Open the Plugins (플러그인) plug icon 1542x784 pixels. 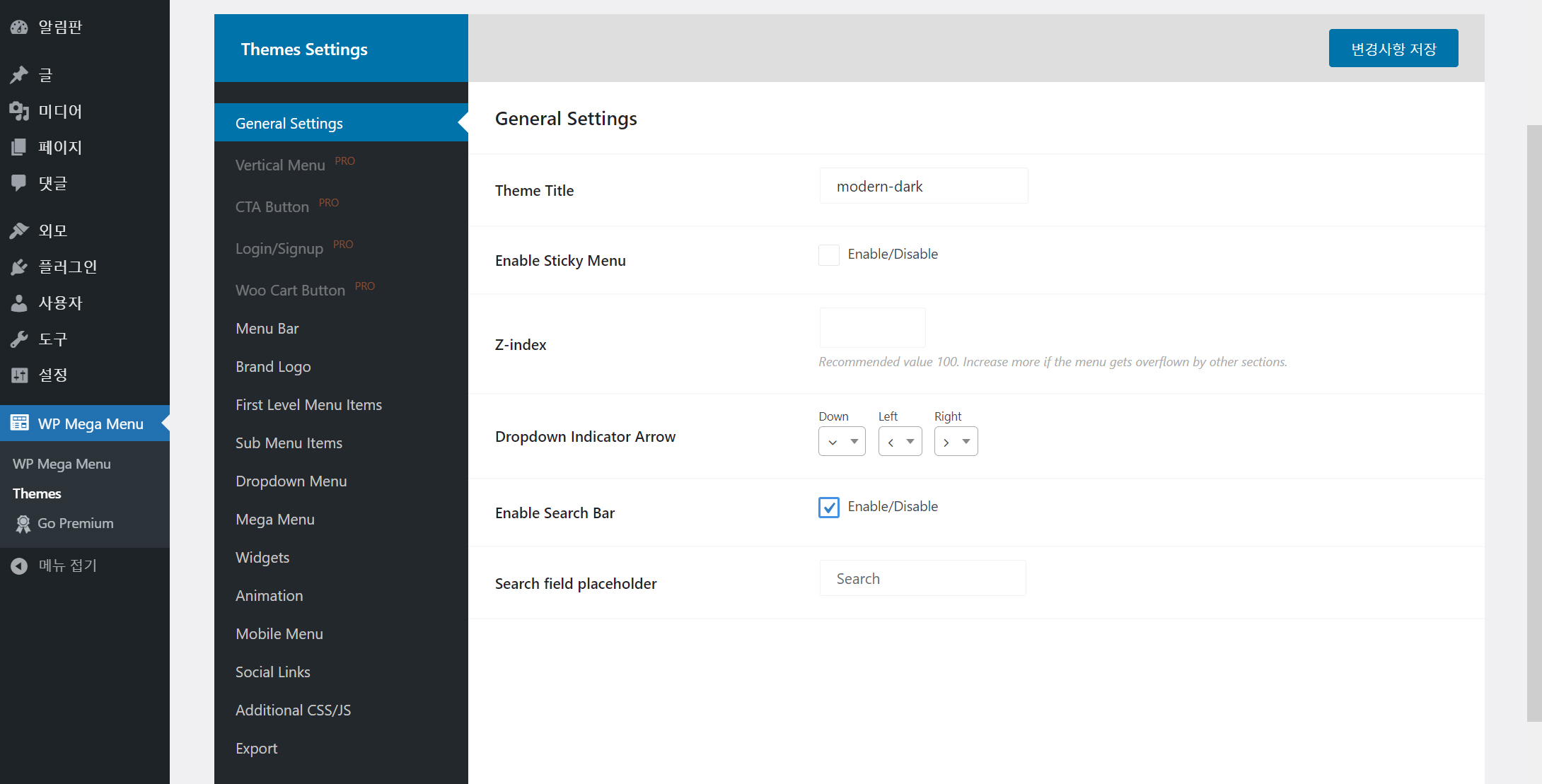click(19, 267)
